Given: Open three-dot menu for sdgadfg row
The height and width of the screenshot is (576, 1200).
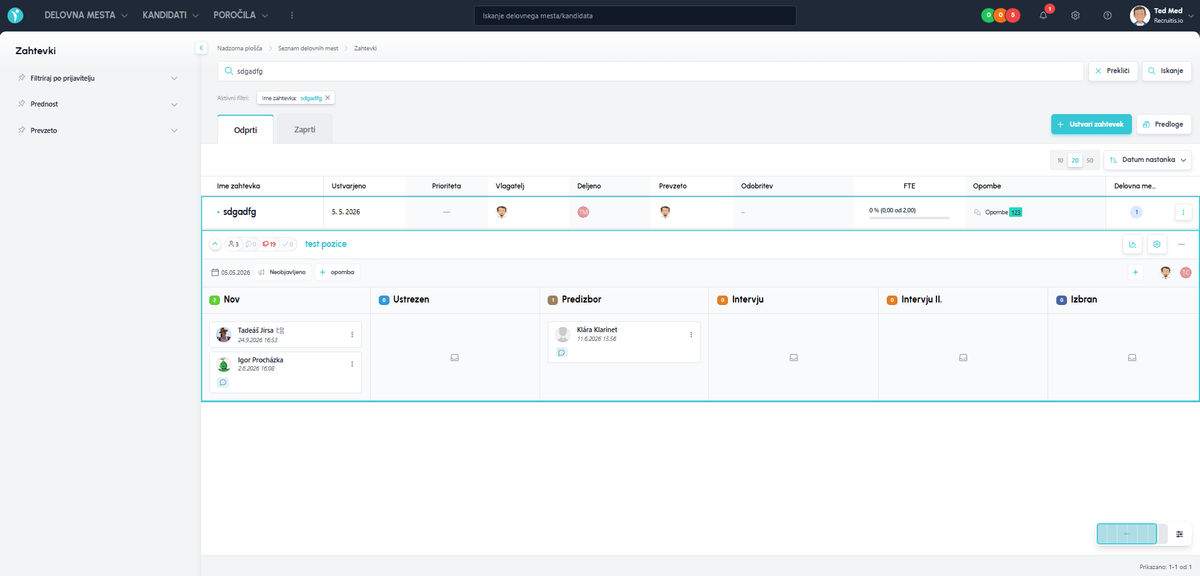Looking at the screenshot, I should (x=1183, y=212).
